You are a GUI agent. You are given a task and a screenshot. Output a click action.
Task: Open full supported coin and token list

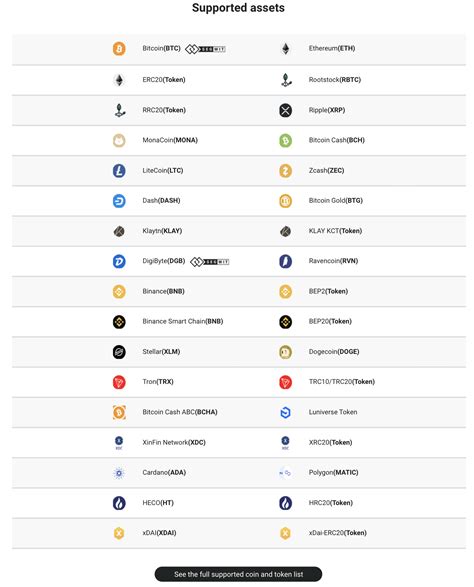tap(238, 574)
